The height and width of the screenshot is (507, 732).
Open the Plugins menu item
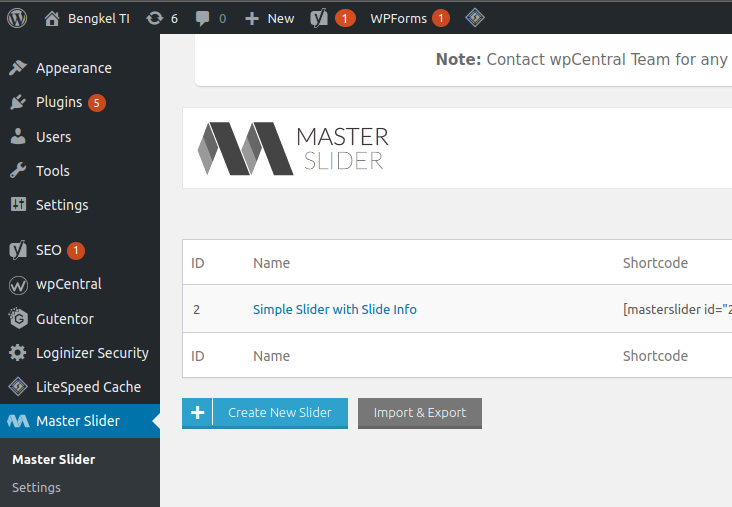(59, 102)
